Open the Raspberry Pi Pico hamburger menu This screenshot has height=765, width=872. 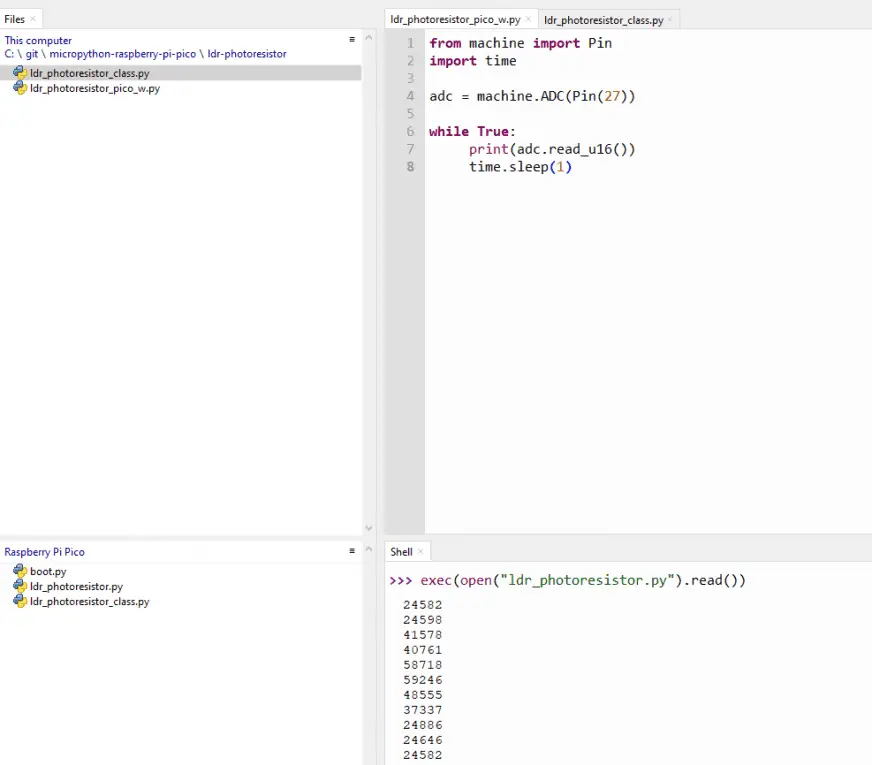point(352,551)
